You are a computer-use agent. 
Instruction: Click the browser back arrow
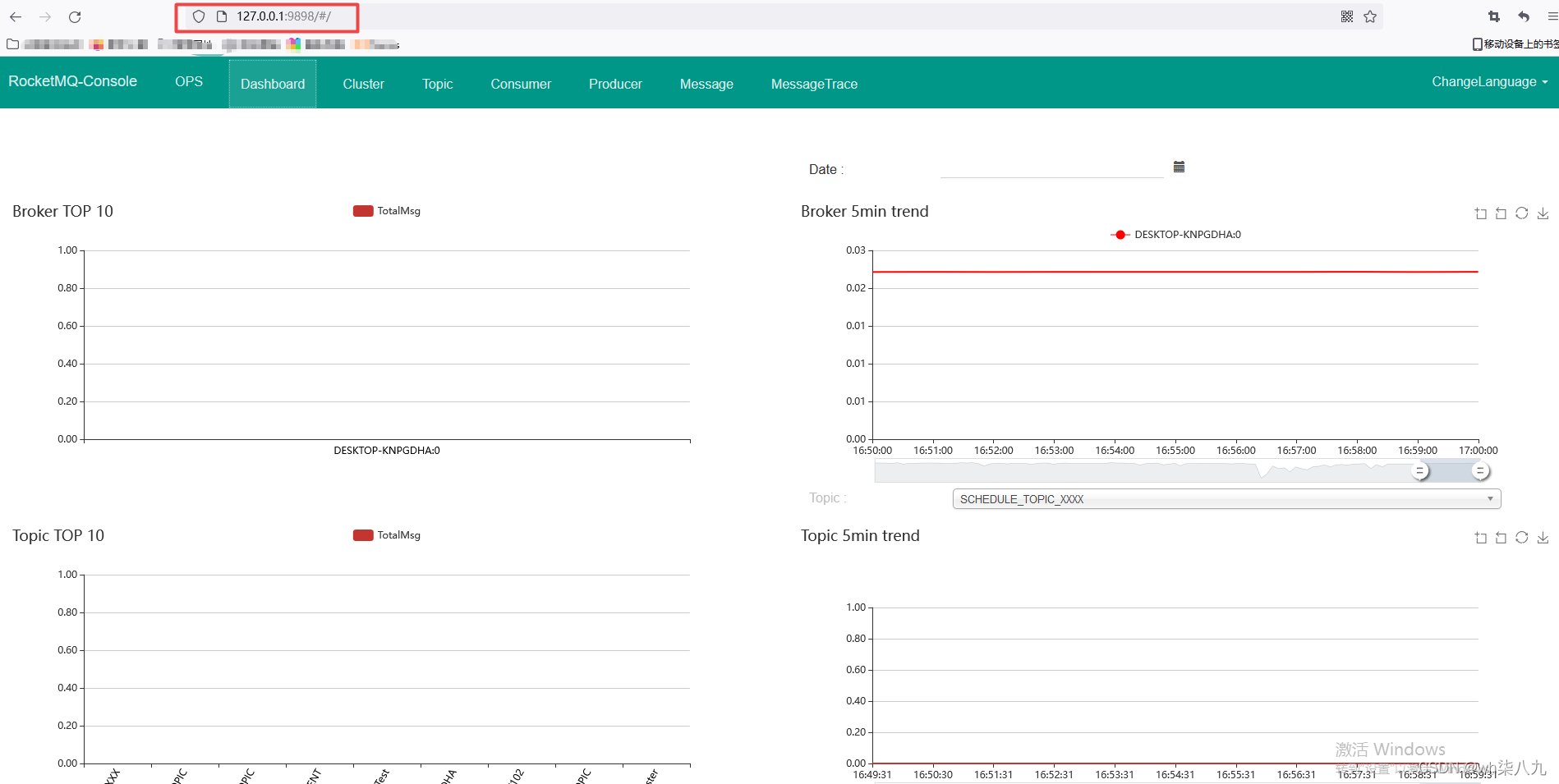pos(16,16)
